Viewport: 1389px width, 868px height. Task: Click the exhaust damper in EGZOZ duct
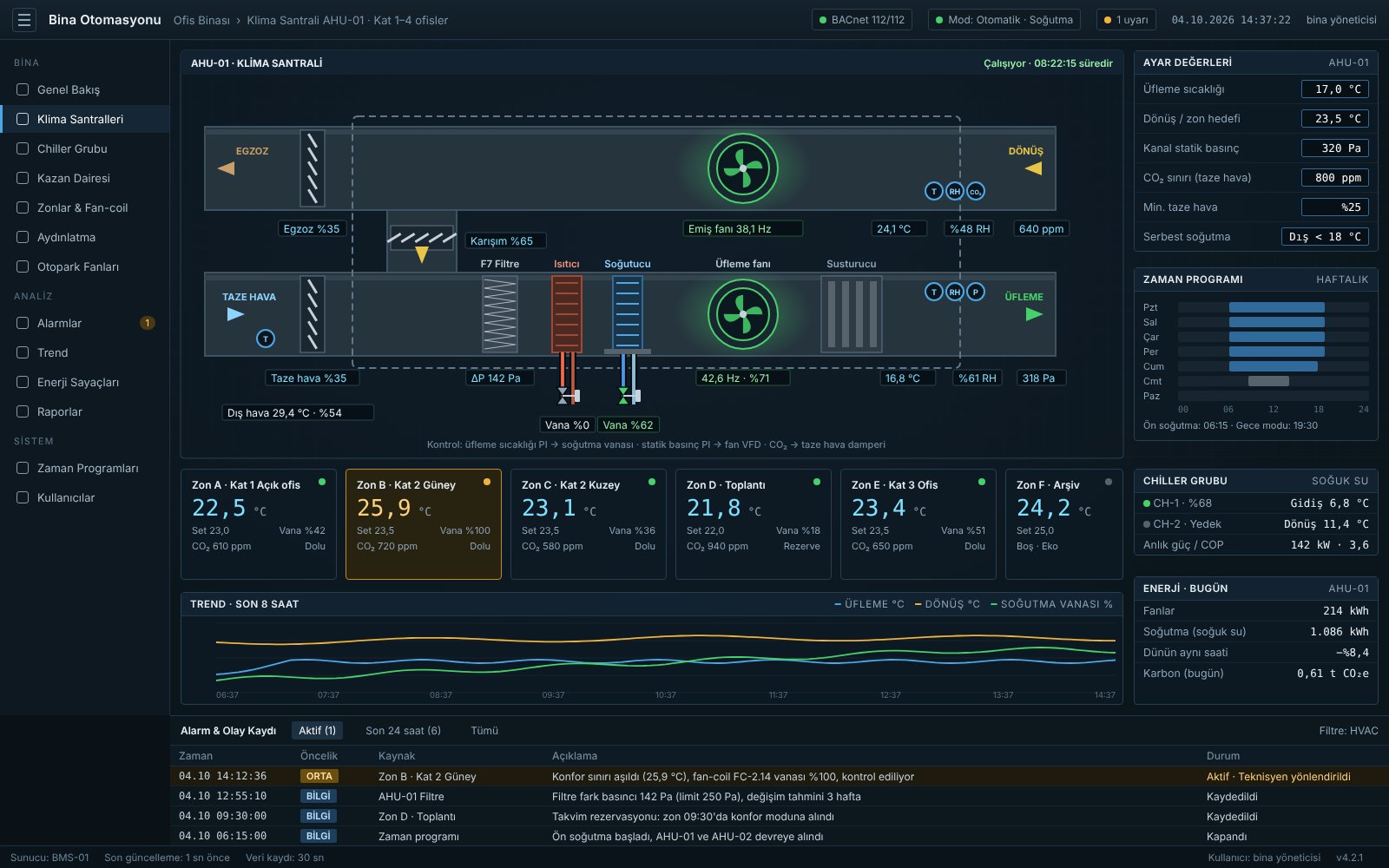click(313, 168)
